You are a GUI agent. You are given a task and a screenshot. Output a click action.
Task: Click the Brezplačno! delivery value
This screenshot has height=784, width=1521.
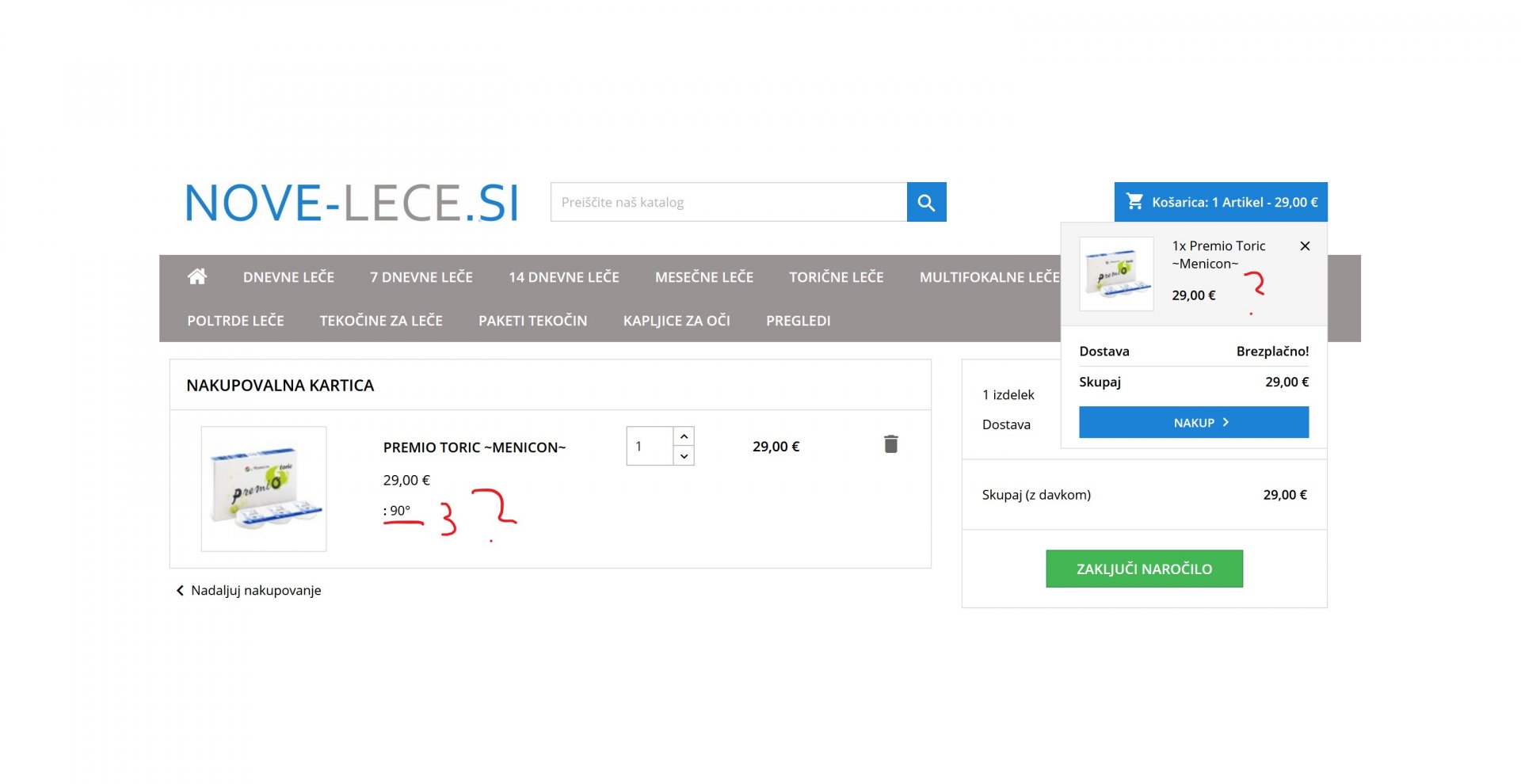(1272, 352)
